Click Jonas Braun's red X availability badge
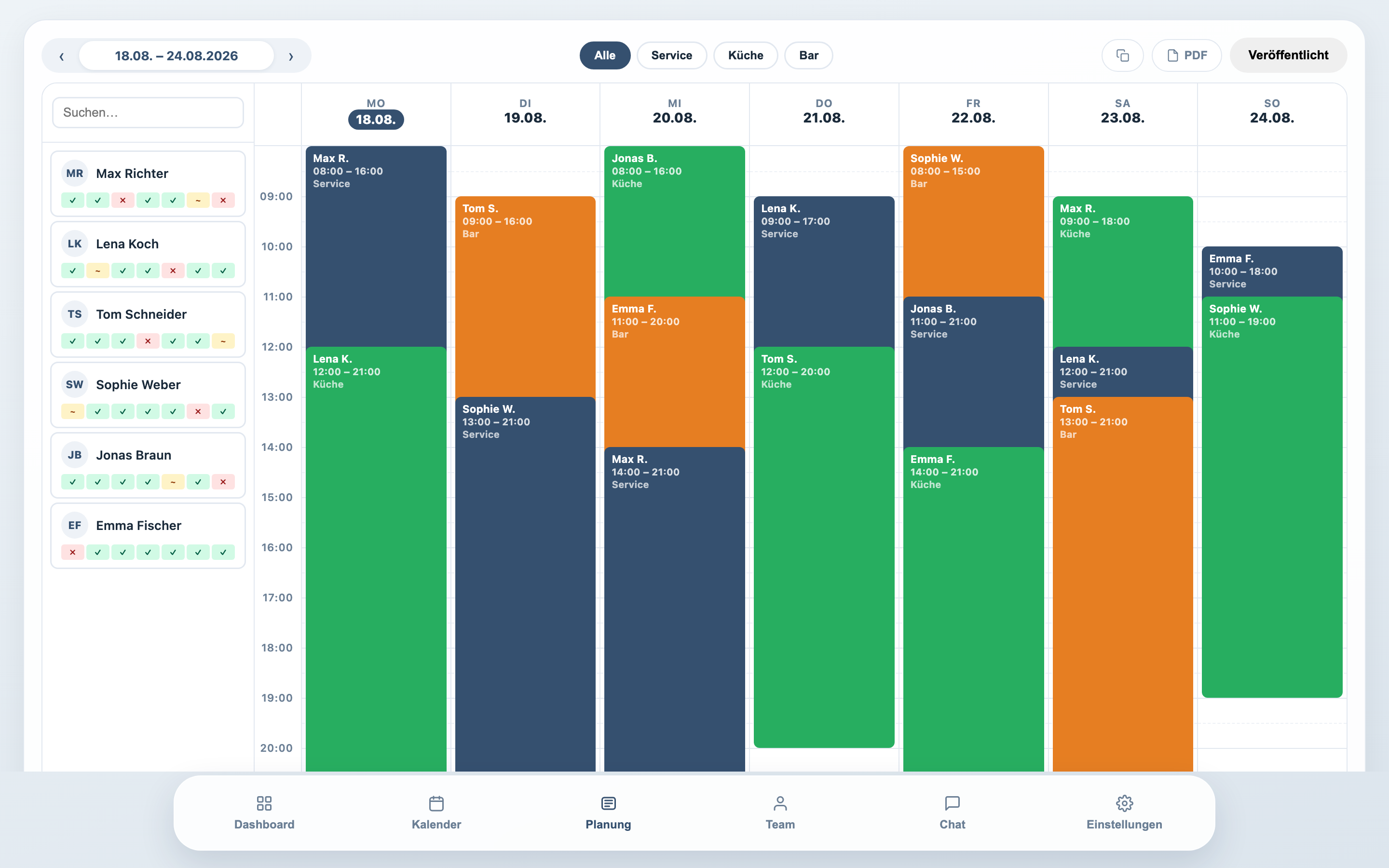1389x868 pixels. click(x=223, y=482)
